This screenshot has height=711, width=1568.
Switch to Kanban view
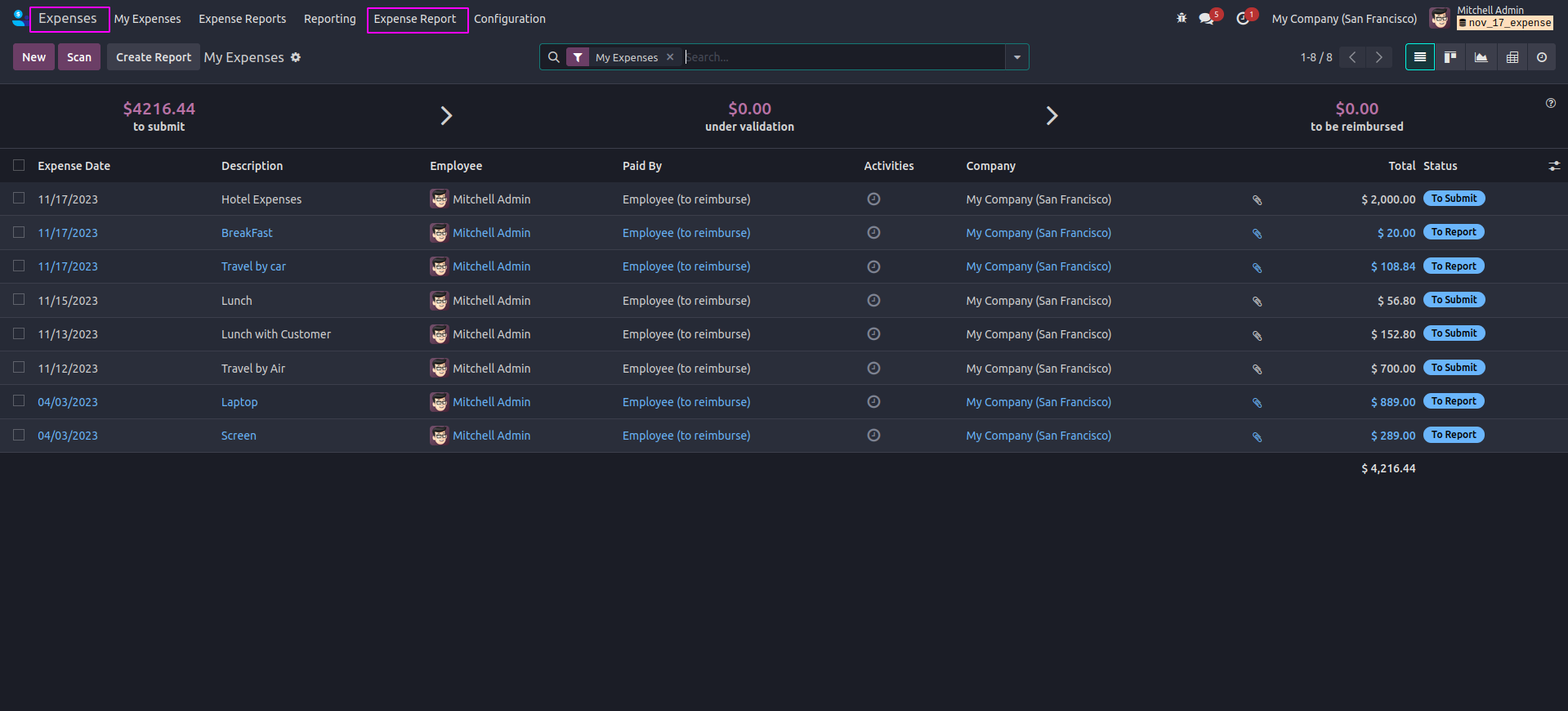(1450, 57)
